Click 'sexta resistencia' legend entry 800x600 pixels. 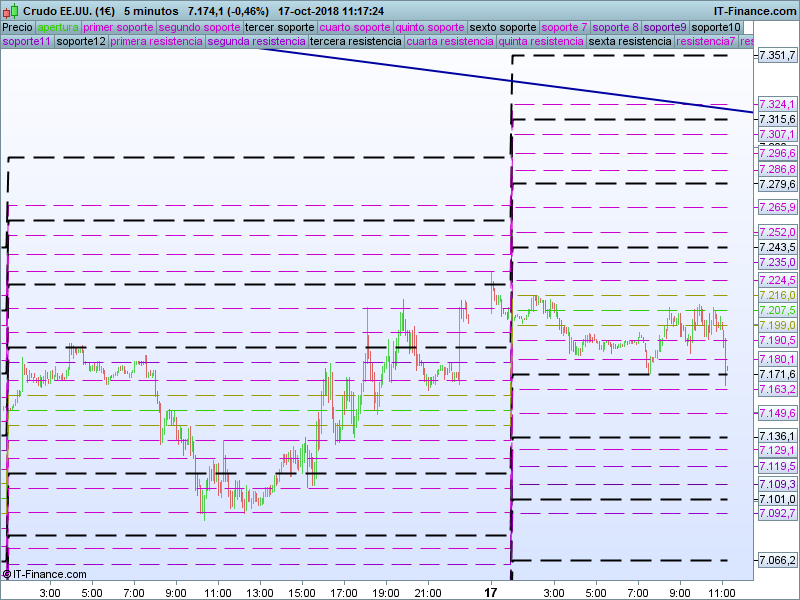pyautogui.click(x=630, y=42)
